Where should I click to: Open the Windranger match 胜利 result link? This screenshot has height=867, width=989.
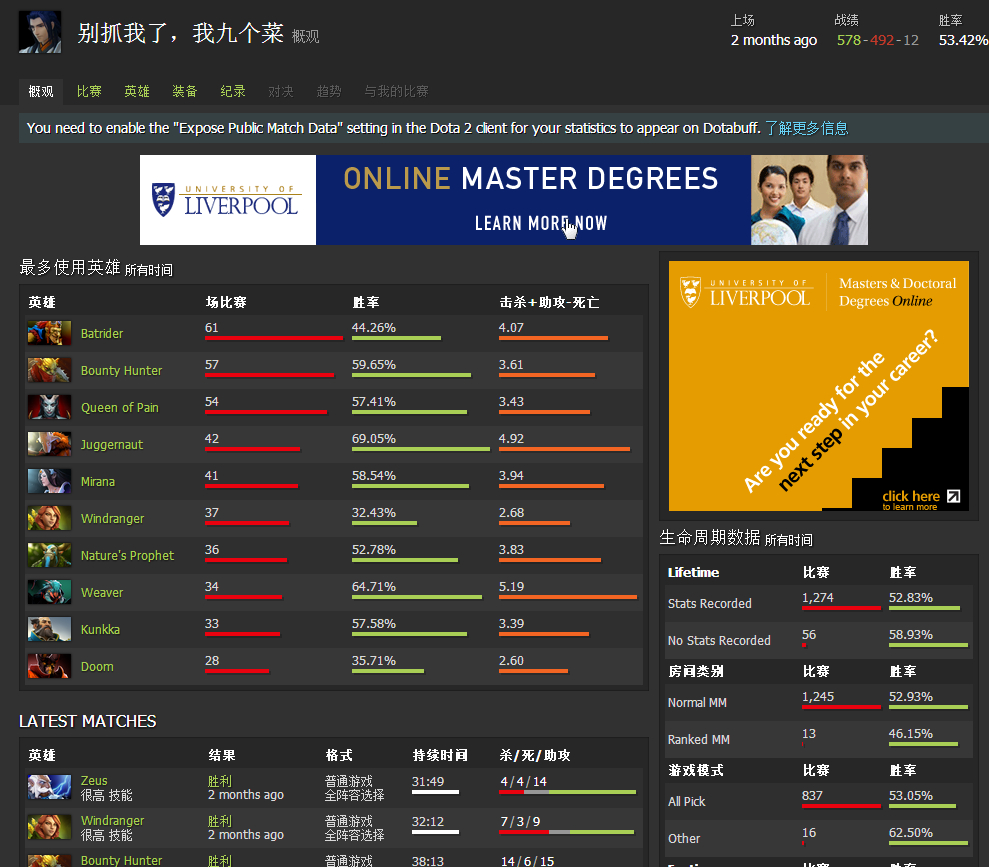click(x=219, y=820)
